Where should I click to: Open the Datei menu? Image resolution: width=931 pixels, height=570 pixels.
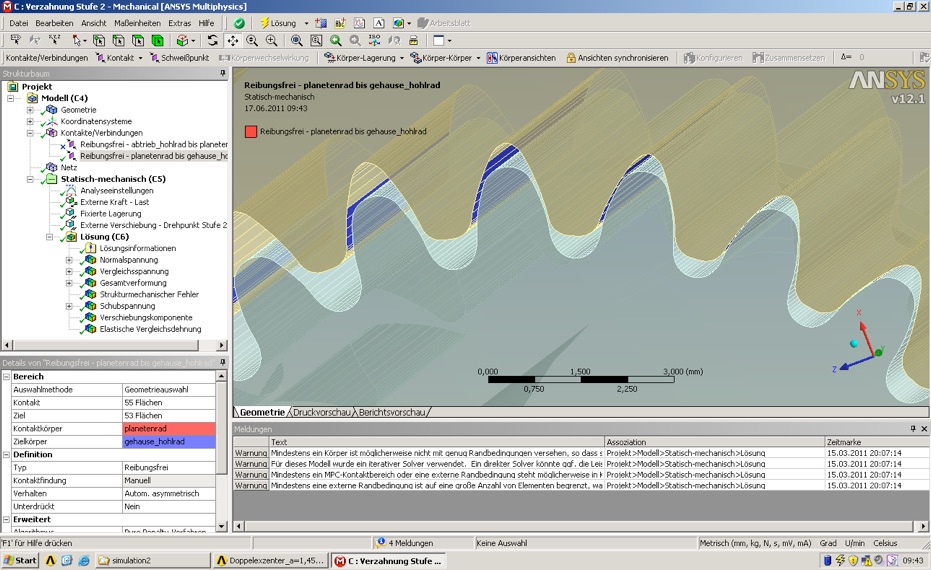pos(18,23)
